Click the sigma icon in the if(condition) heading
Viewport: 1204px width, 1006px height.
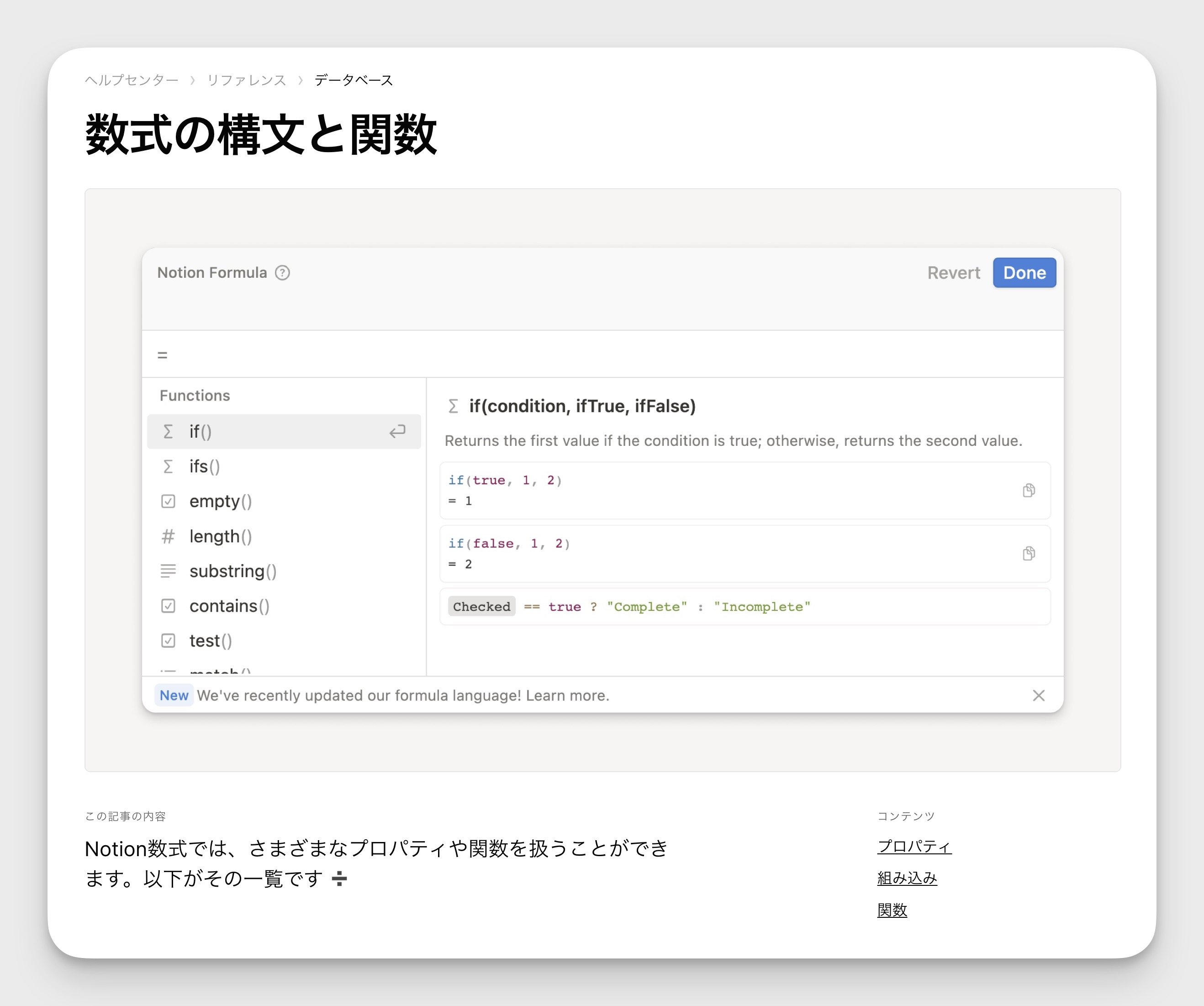[x=453, y=406]
